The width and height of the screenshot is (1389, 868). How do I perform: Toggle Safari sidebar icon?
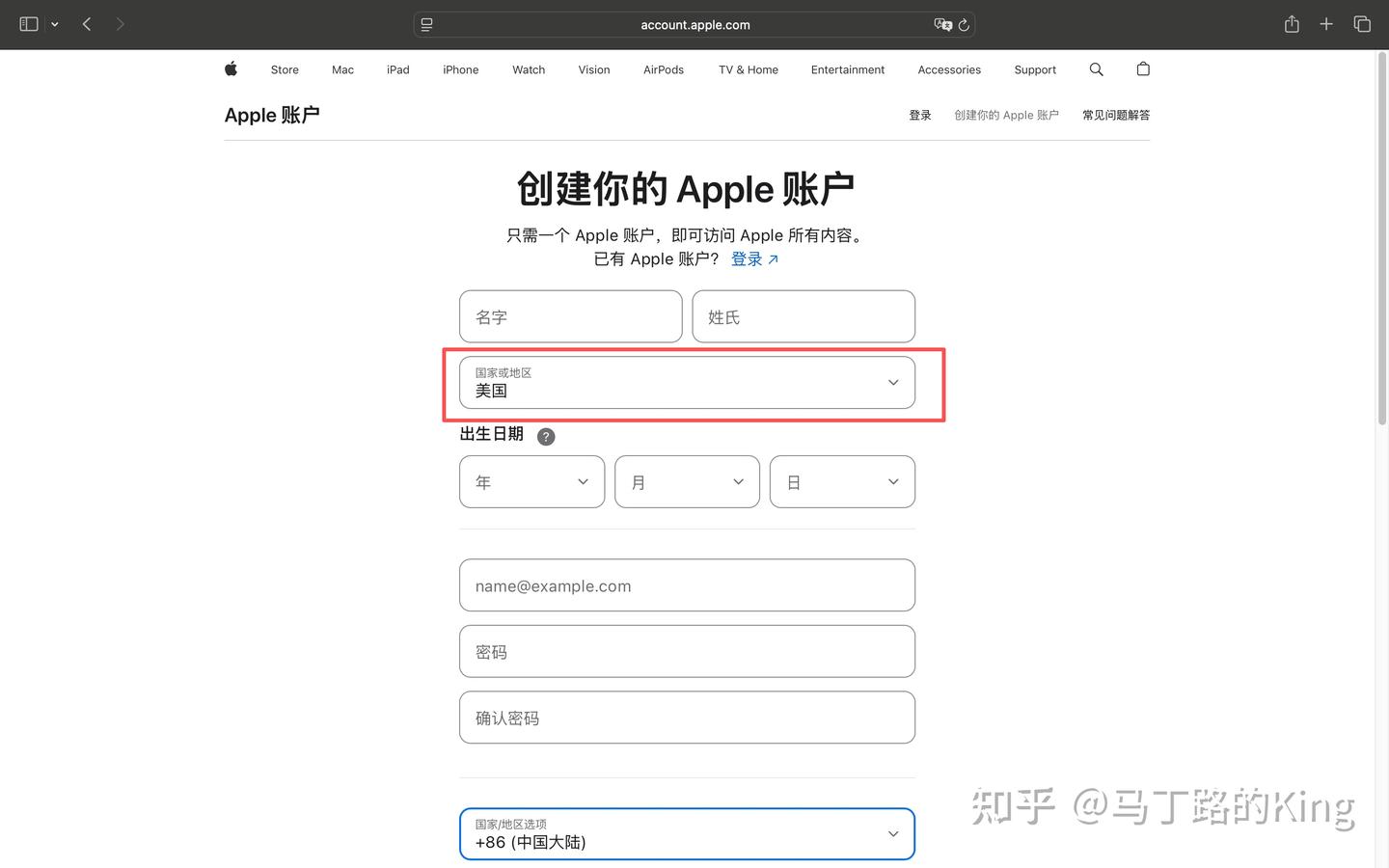tap(29, 24)
